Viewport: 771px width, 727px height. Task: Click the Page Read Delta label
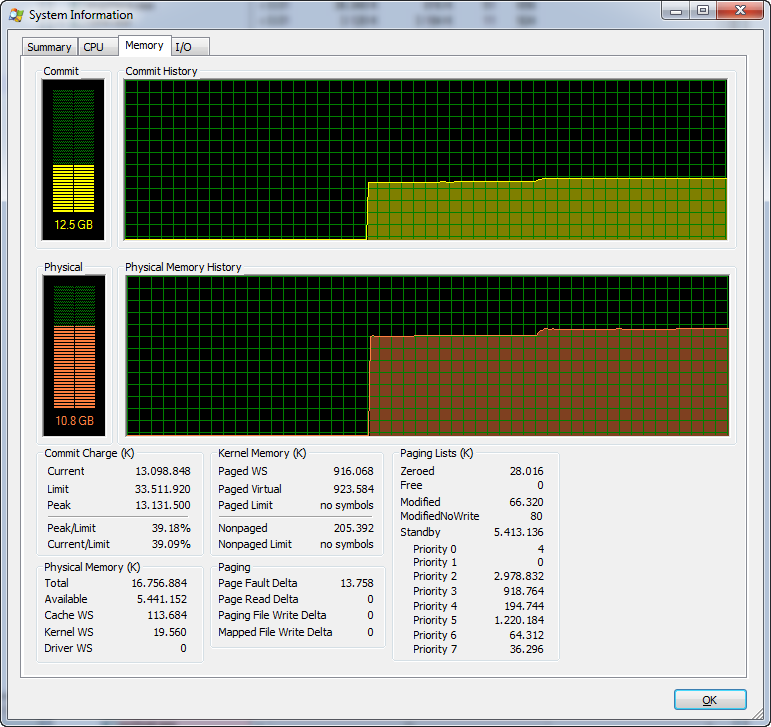[258, 599]
